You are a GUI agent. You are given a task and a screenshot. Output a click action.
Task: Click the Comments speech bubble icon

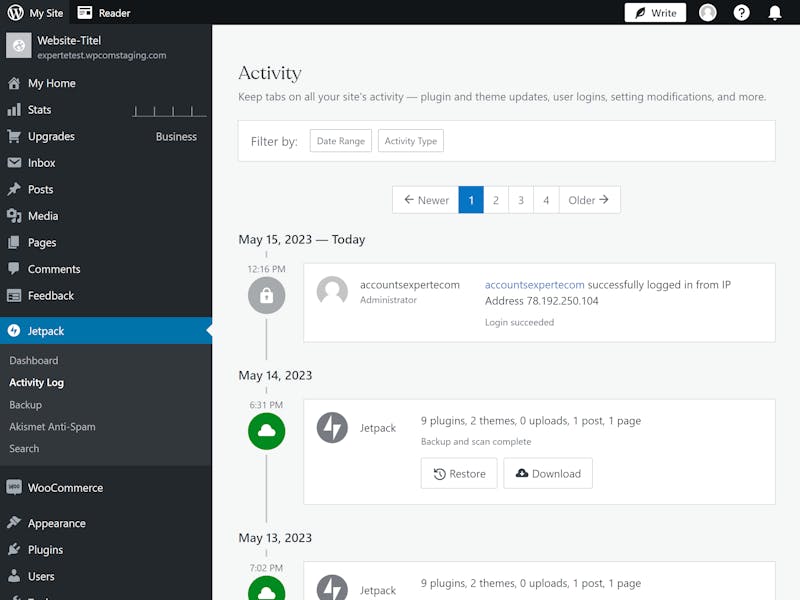(14, 269)
